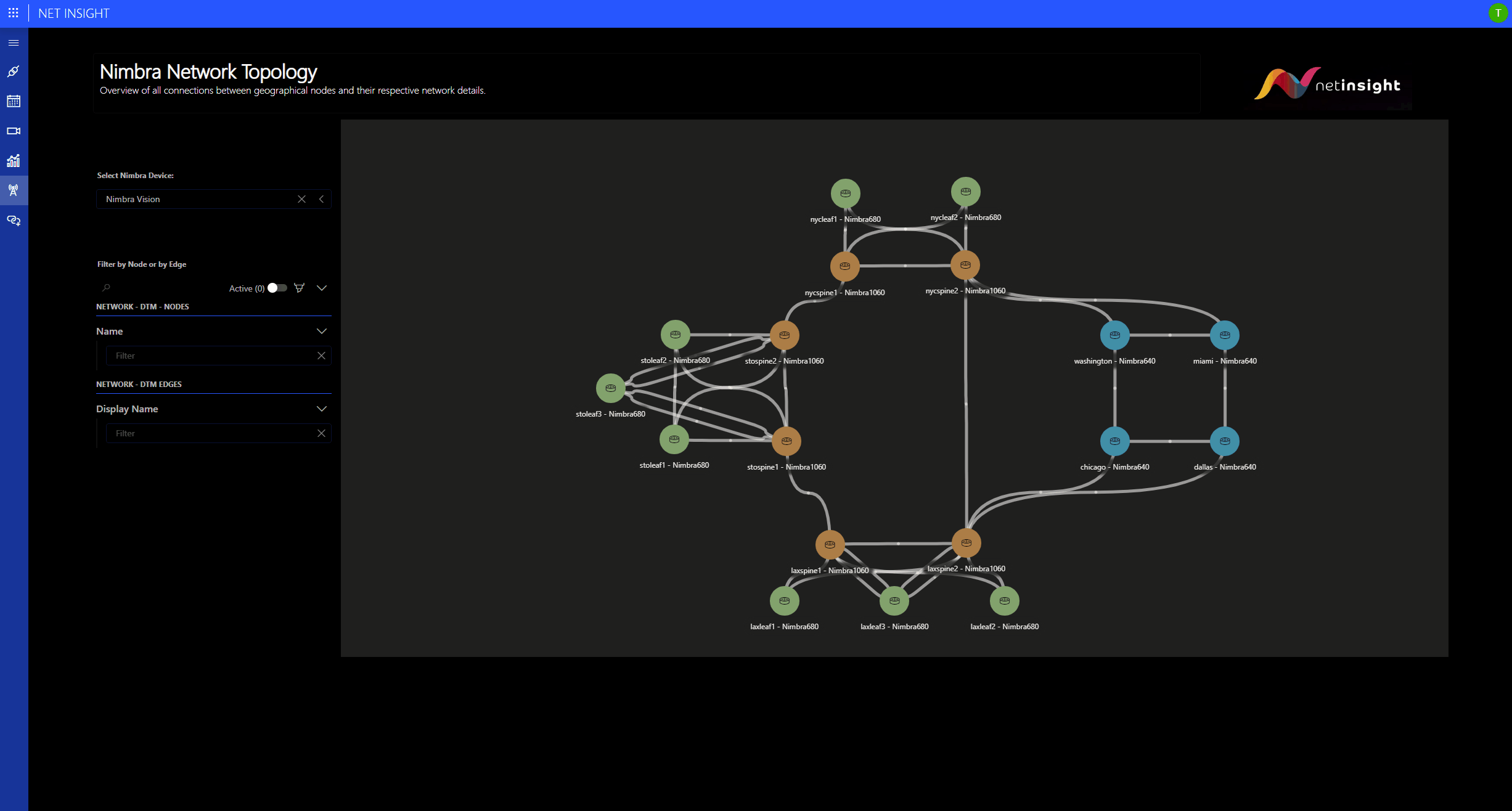The height and width of the screenshot is (811, 1512).
Task: Collapse the Display Name filter section
Action: click(322, 409)
